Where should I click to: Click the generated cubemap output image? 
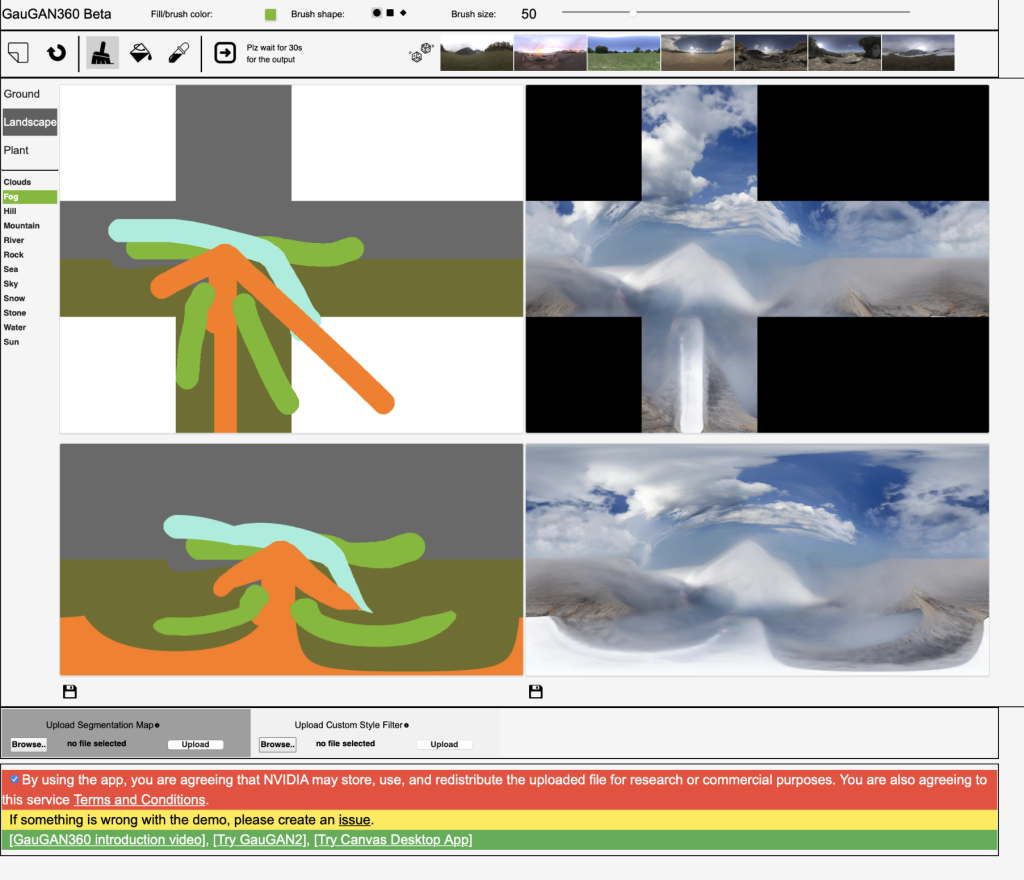tap(758, 259)
